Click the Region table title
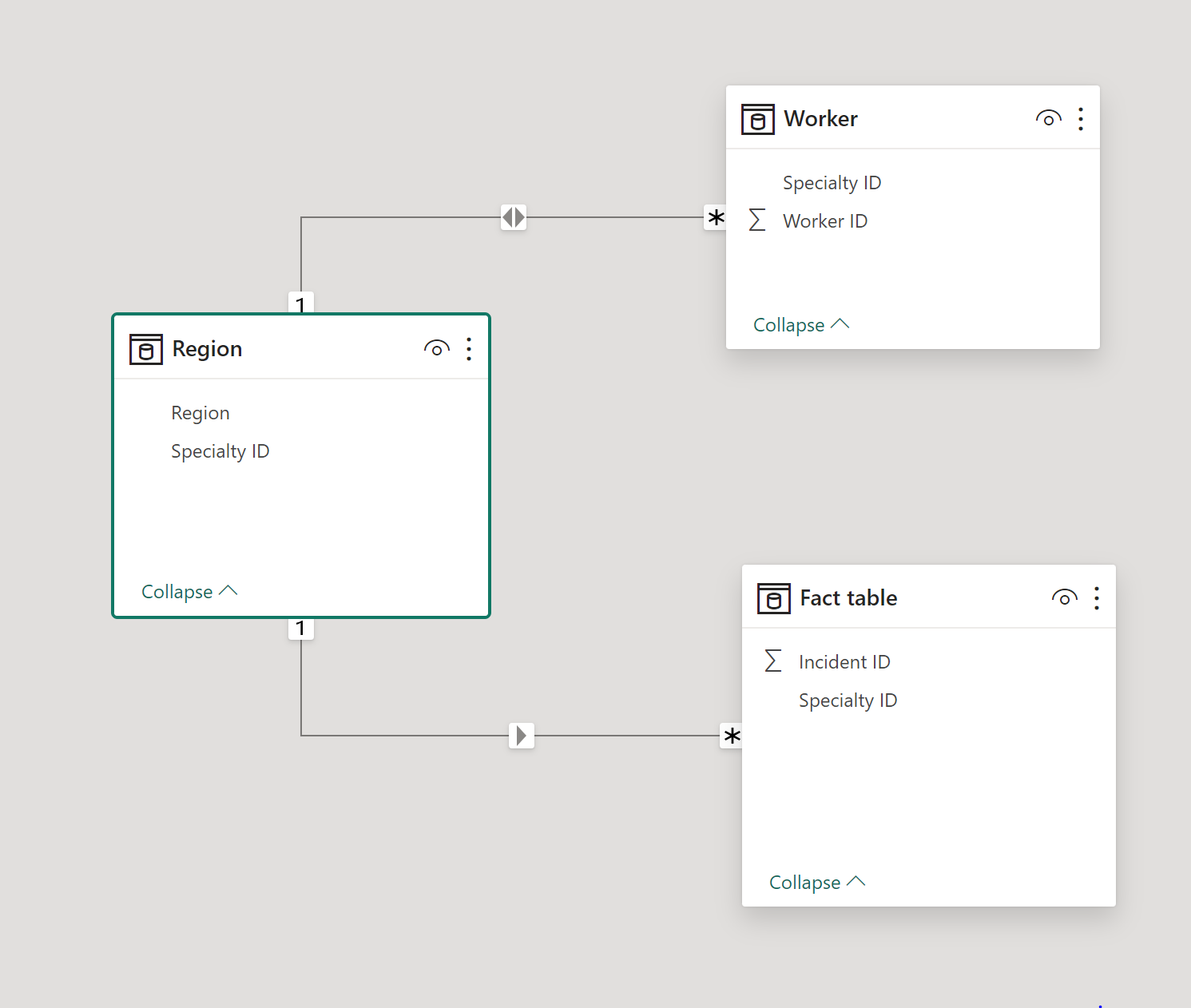 point(208,349)
